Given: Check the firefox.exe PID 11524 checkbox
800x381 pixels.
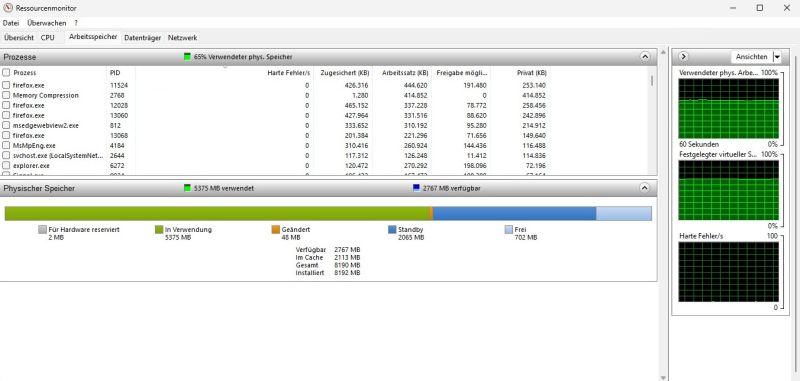Looking at the screenshot, I should [x=6, y=85].
